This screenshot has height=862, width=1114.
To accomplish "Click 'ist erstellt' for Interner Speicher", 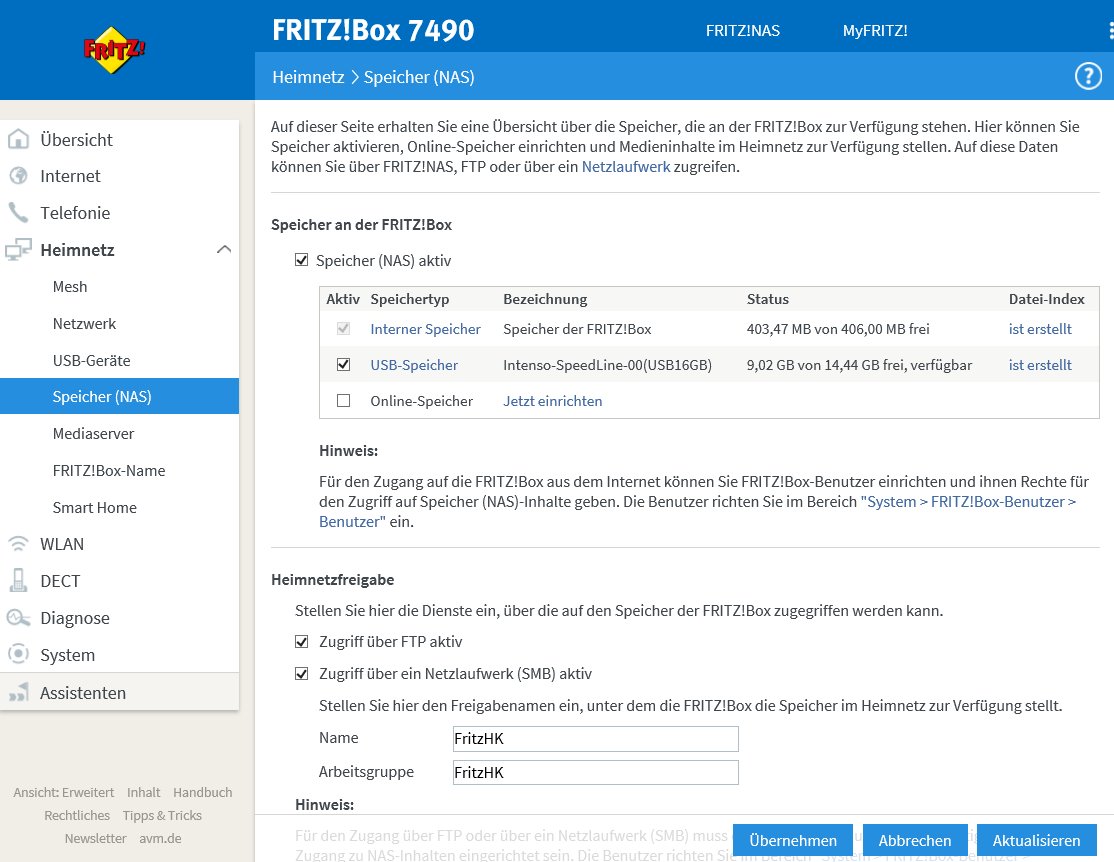I will click(1039, 329).
